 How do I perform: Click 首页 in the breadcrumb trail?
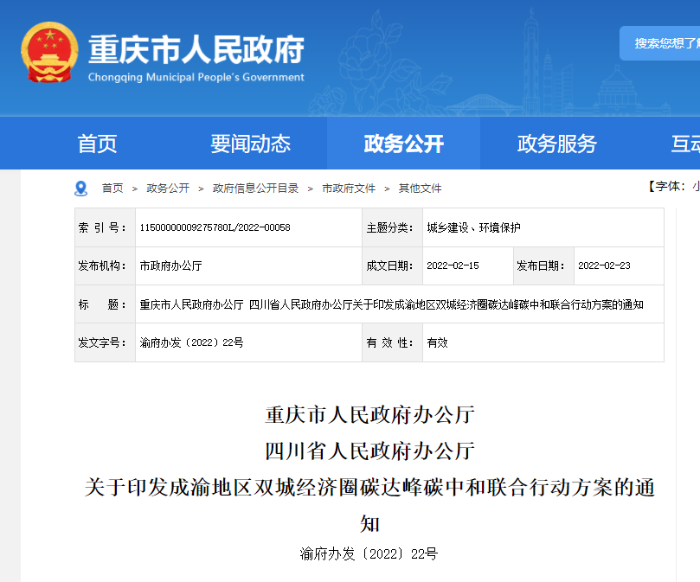[x=112, y=188]
